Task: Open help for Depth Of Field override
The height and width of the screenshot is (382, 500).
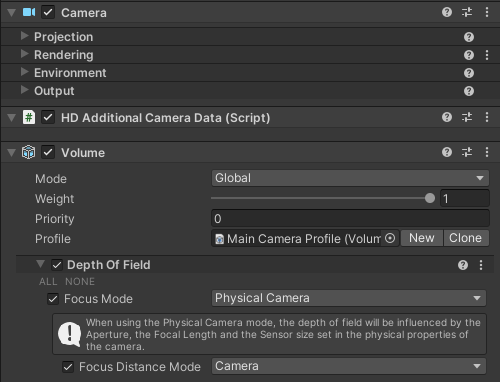Action: pyautogui.click(x=463, y=265)
